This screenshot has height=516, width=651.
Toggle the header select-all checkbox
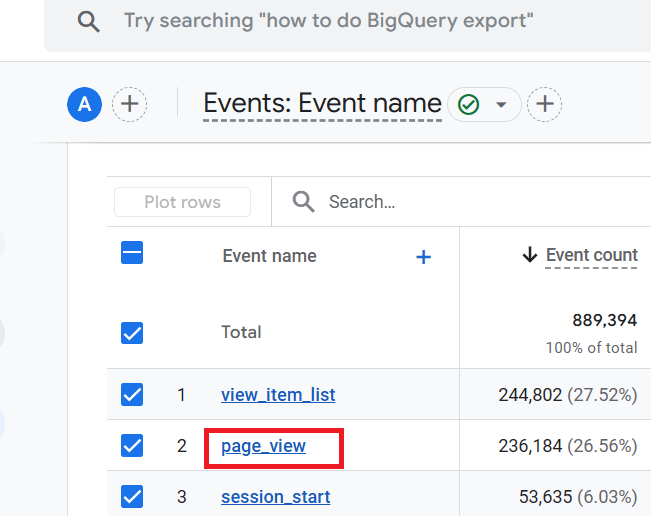pos(132,254)
